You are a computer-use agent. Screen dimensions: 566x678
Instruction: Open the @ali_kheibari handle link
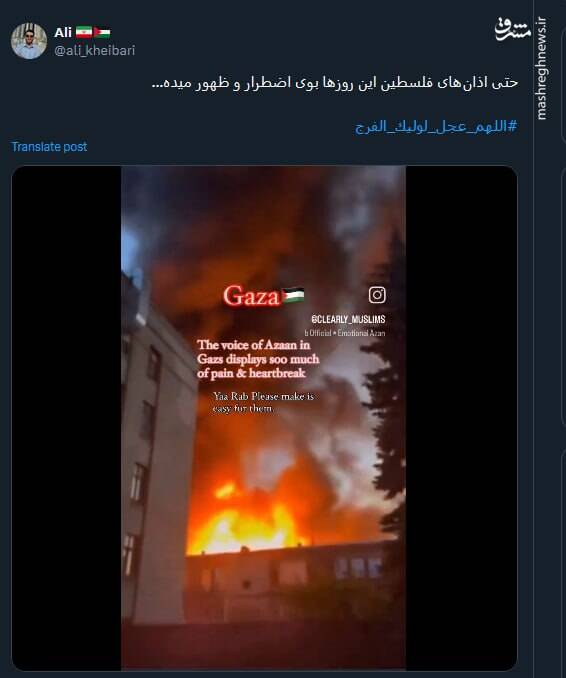coord(95,51)
